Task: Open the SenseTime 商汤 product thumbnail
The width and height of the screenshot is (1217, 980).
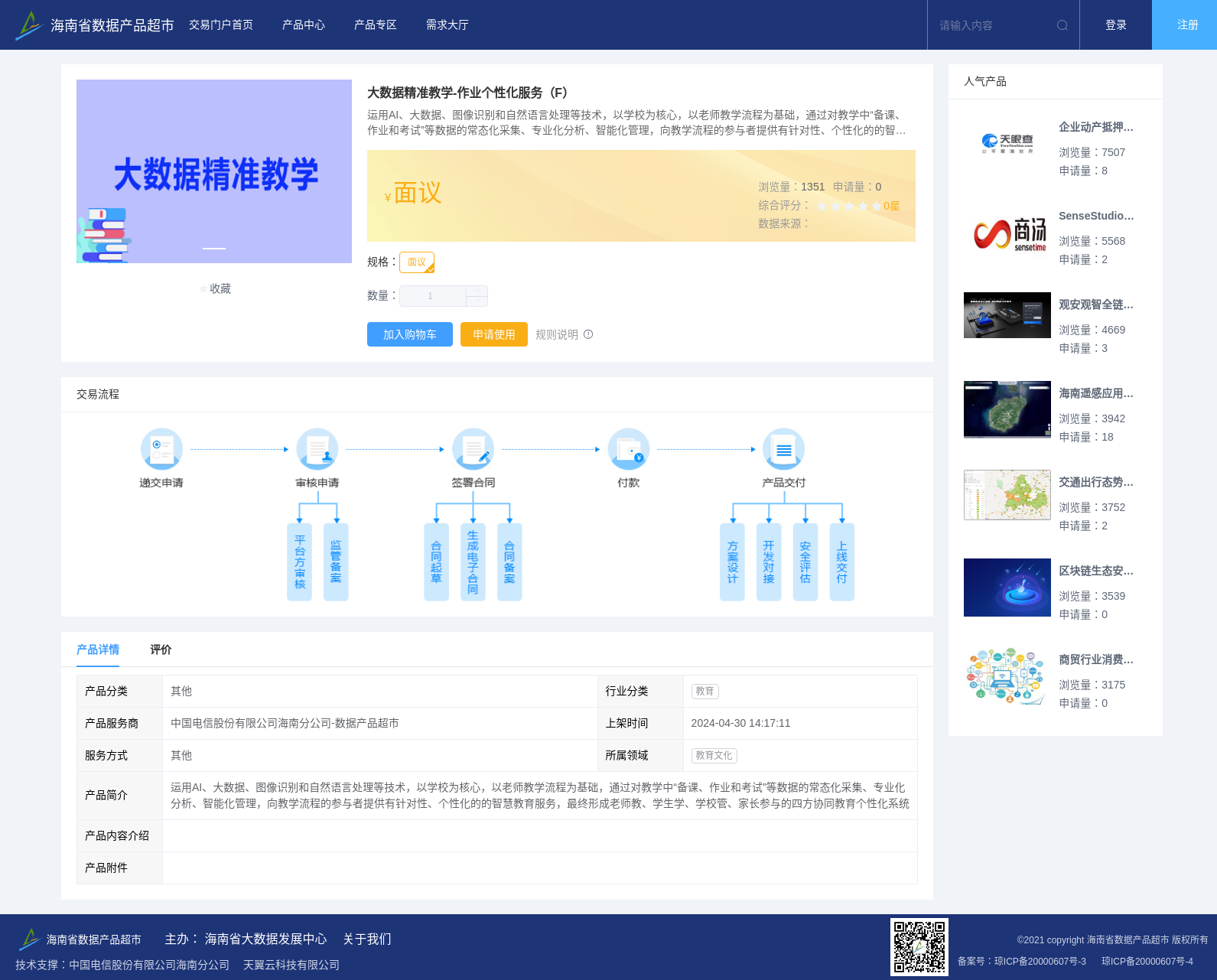Action: (1007, 233)
